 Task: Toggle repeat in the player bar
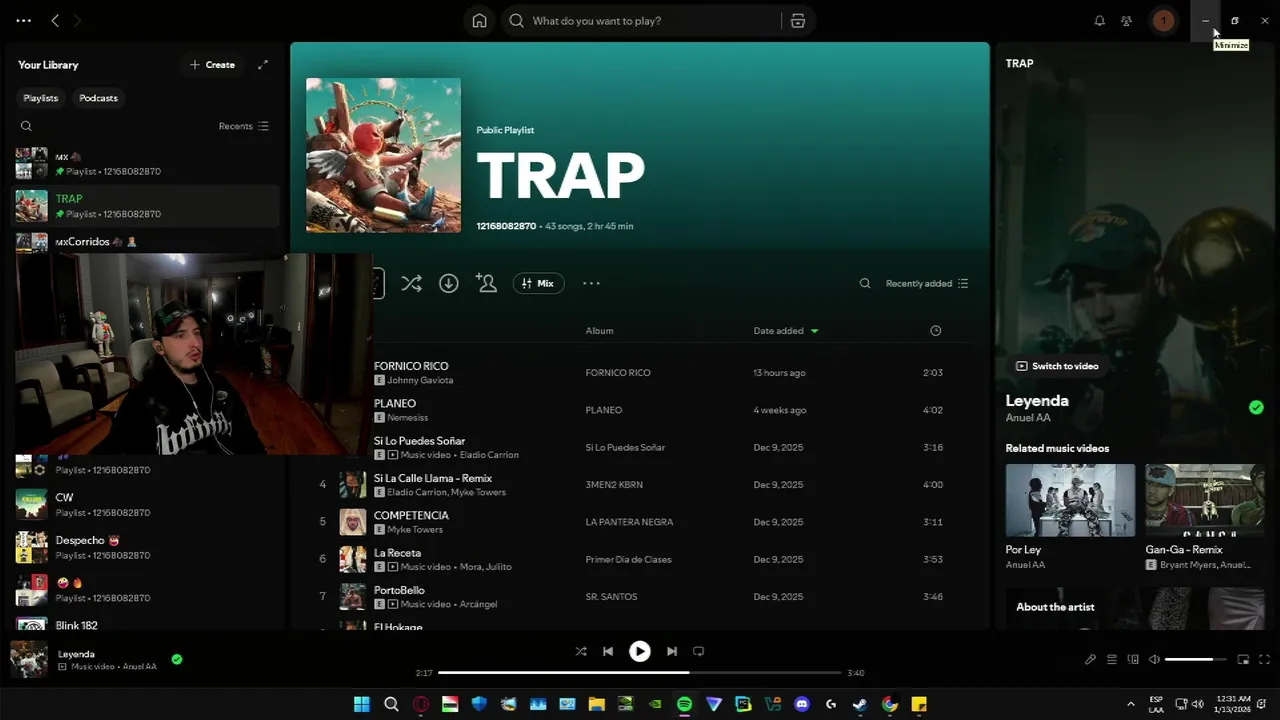tap(699, 651)
